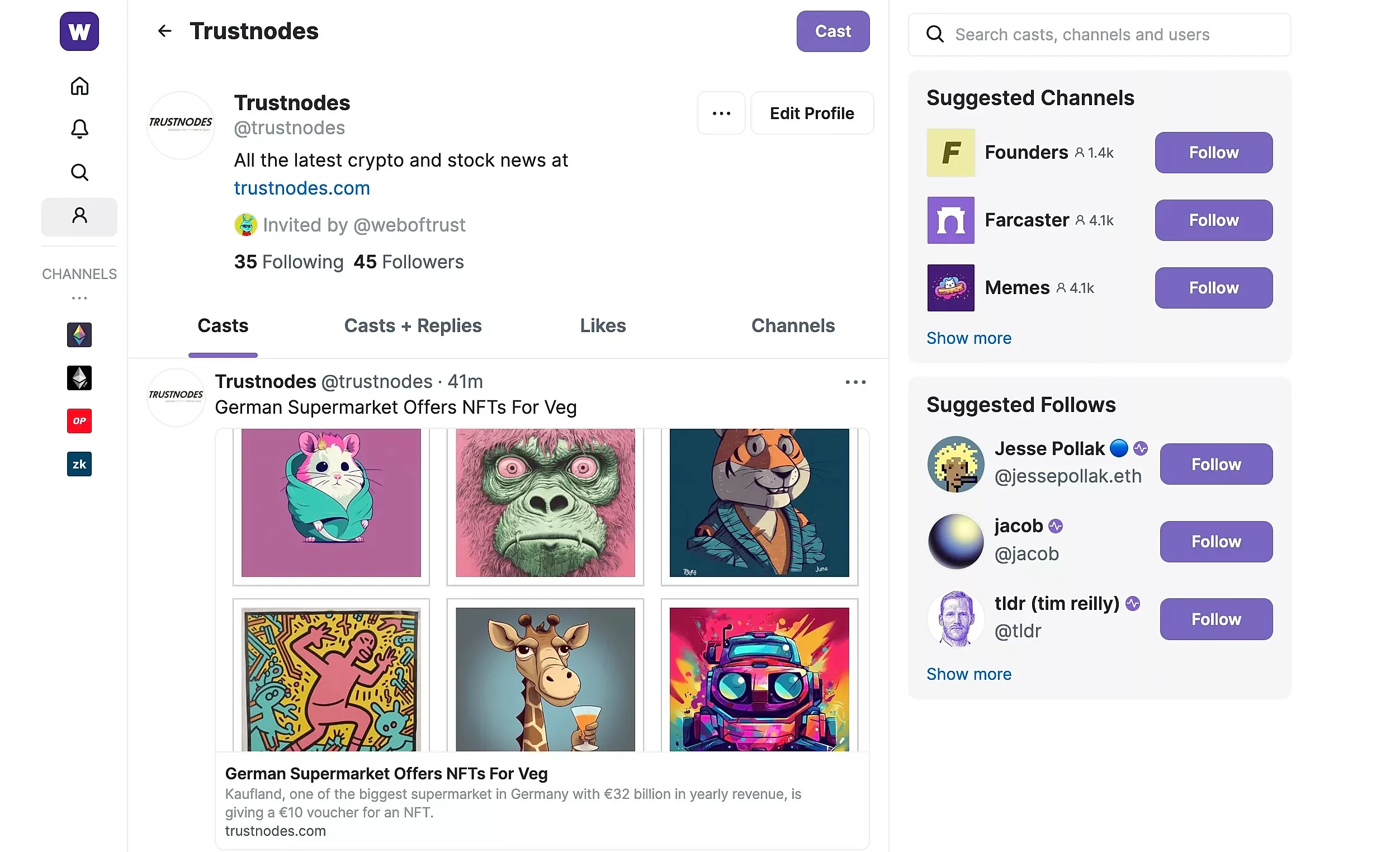Expand sidebar channels ellipsis menu

[79, 298]
